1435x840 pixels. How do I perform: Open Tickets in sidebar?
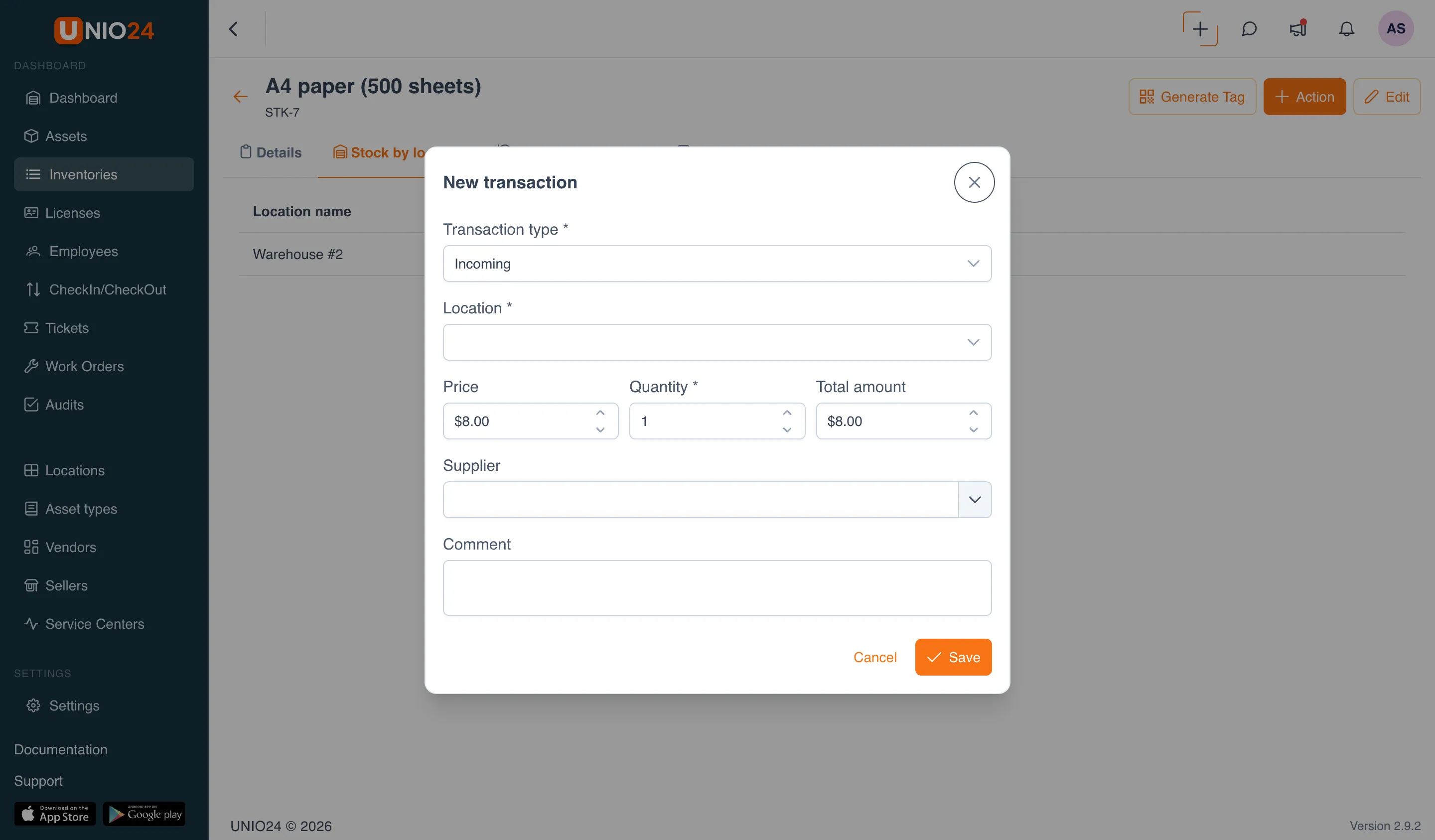[x=104, y=327]
